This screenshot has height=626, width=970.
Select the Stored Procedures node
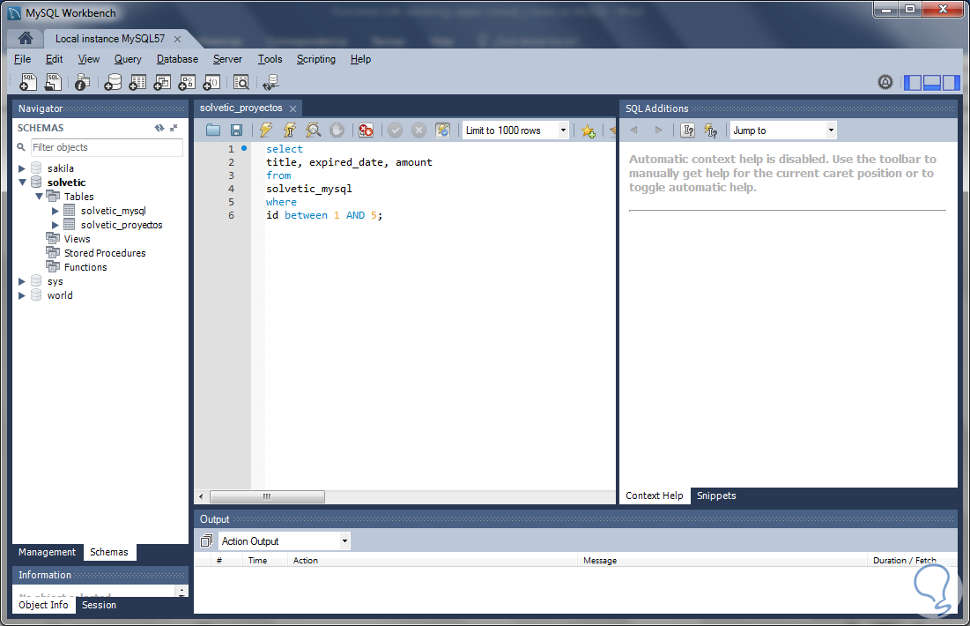[x=105, y=253]
